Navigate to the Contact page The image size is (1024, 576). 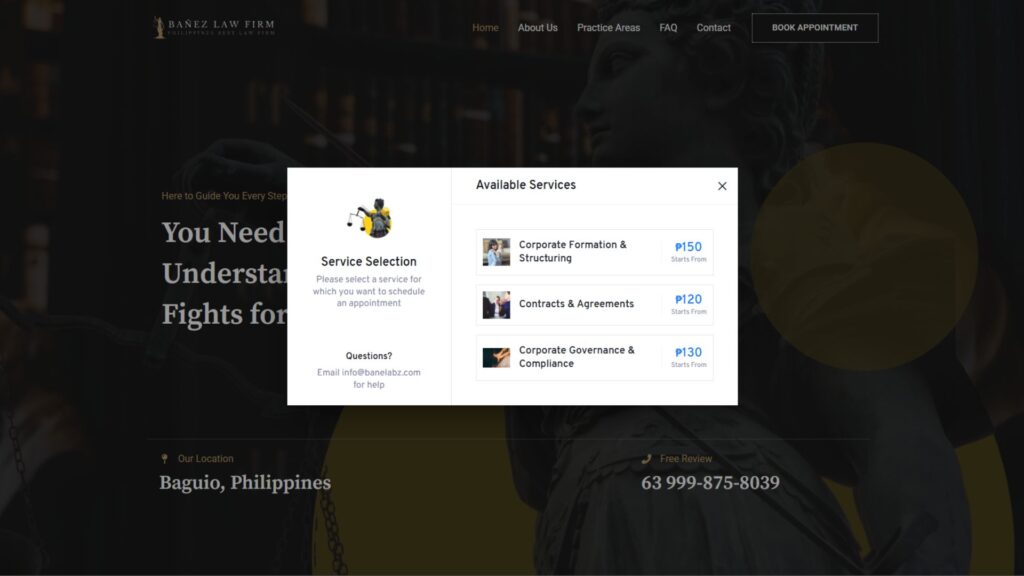pos(713,27)
